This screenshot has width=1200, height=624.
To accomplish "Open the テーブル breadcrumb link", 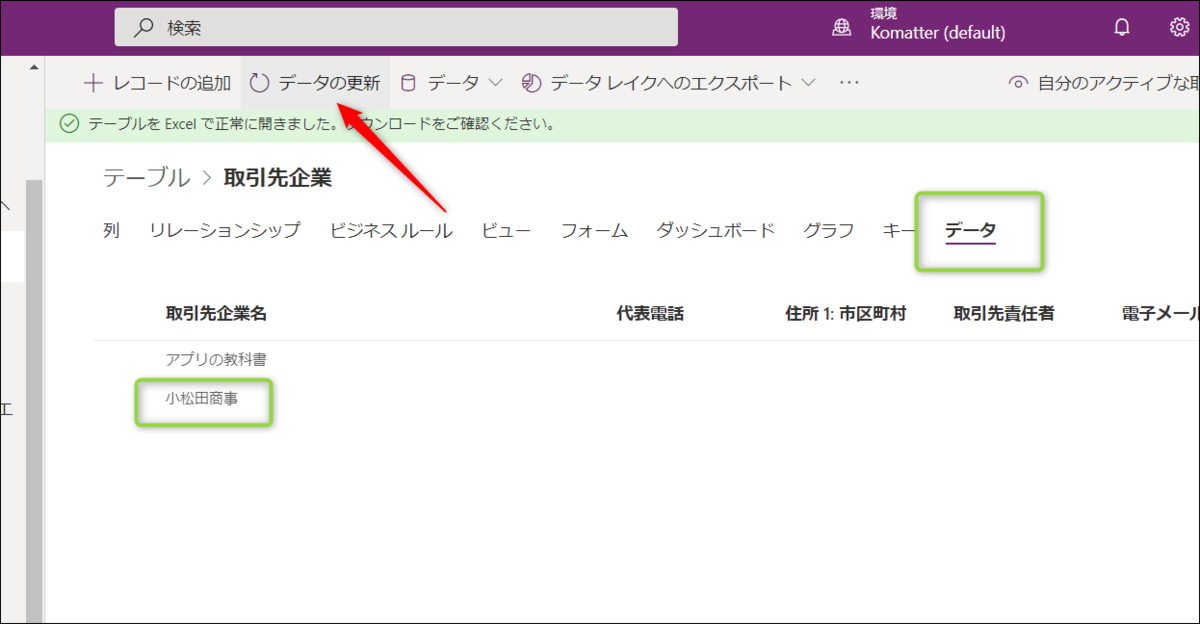I will [146, 178].
